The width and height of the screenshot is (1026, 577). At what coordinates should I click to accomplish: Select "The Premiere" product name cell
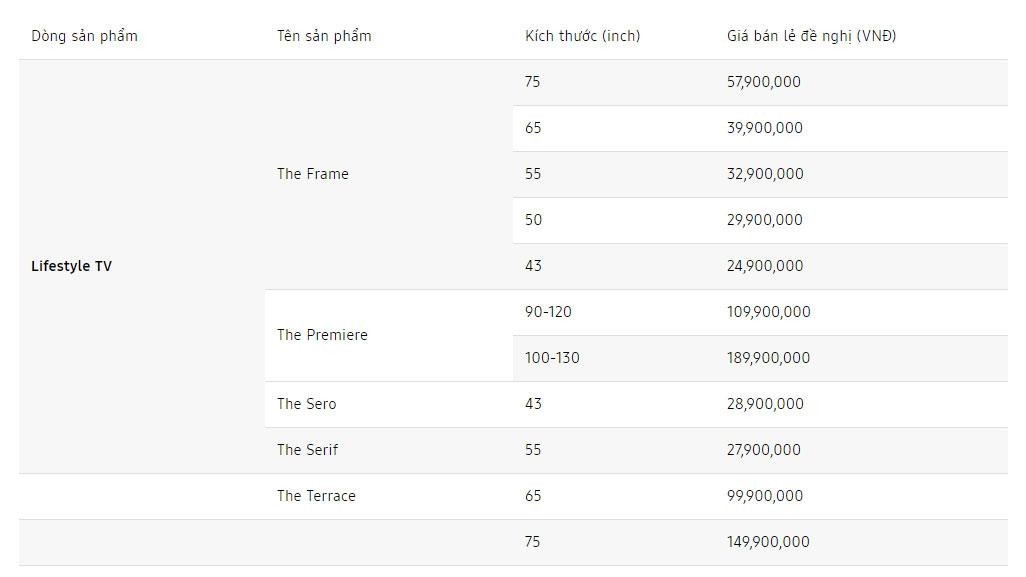click(322, 335)
